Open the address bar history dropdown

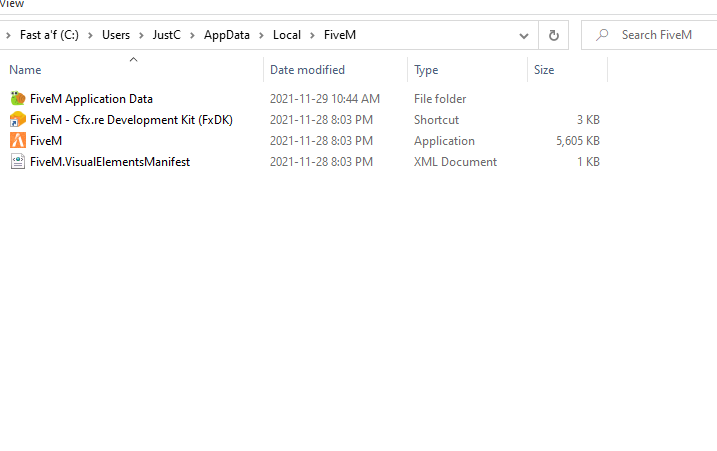click(524, 35)
